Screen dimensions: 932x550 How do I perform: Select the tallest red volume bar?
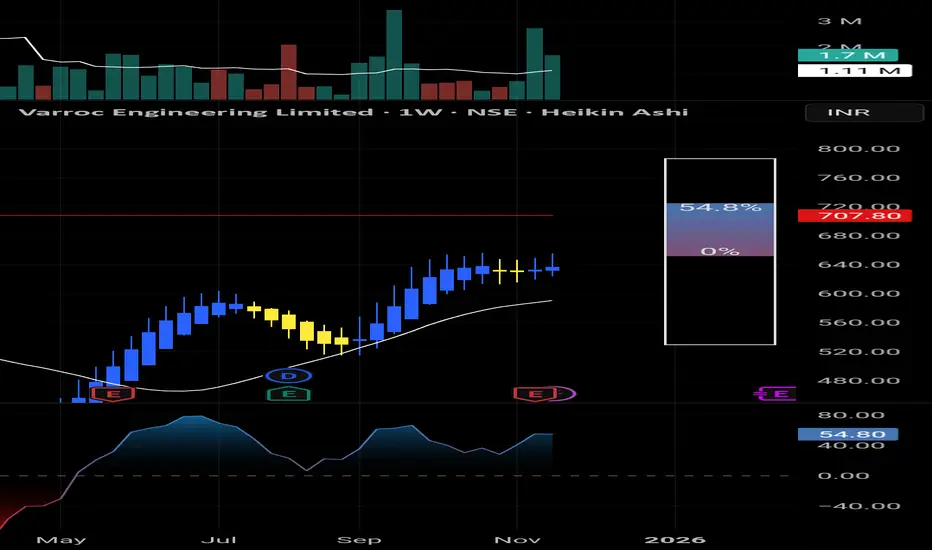click(x=289, y=72)
